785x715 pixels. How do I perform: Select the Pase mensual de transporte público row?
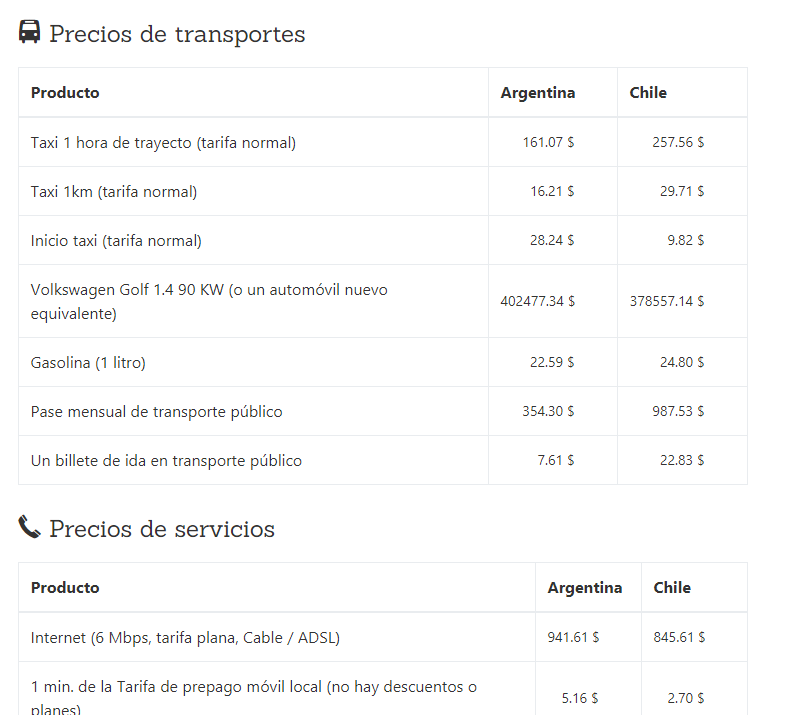(x=157, y=412)
